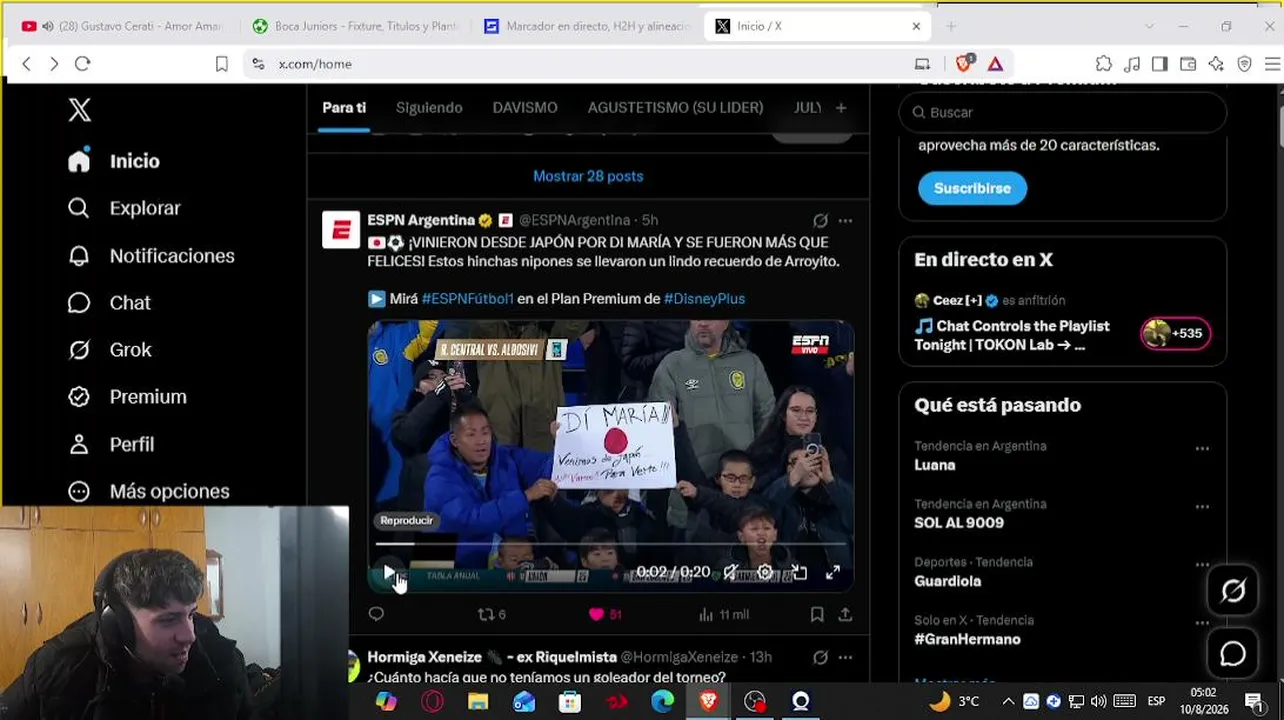The image size is (1284, 720).
Task: Open Microsoft Edge from the taskbar
Action: [x=662, y=701]
